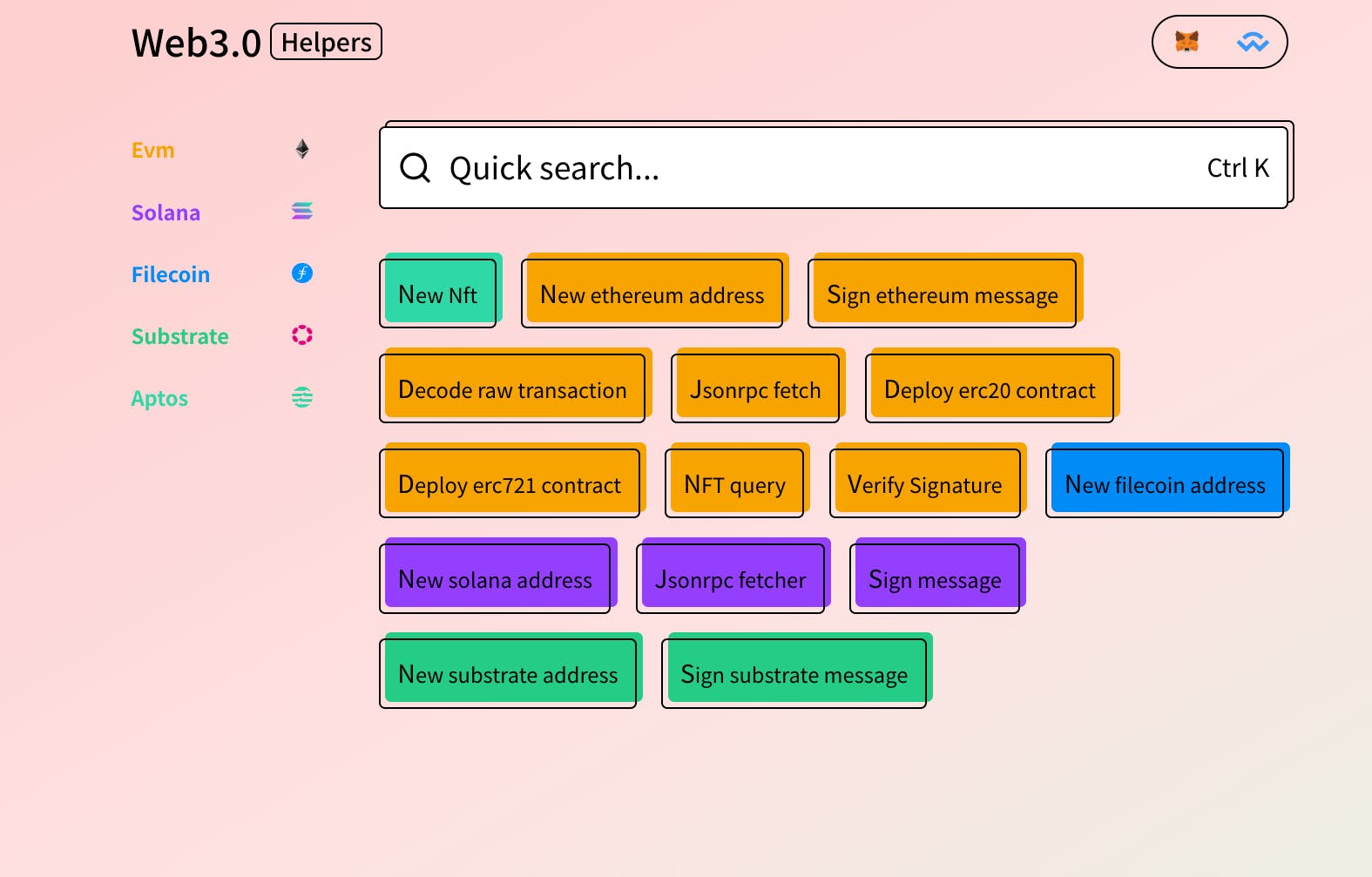This screenshot has width=1372, height=877.
Task: Select Filecoin in the sidebar
Action: (x=171, y=275)
